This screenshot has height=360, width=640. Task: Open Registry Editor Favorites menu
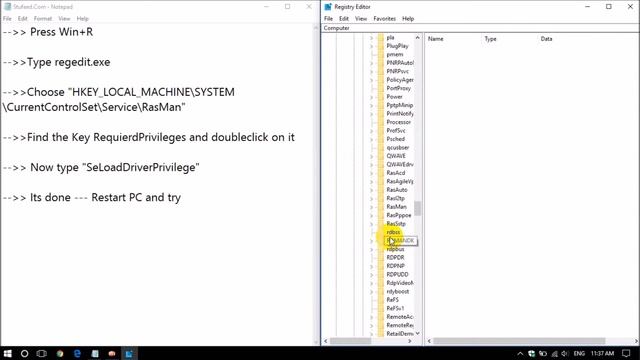coord(384,19)
